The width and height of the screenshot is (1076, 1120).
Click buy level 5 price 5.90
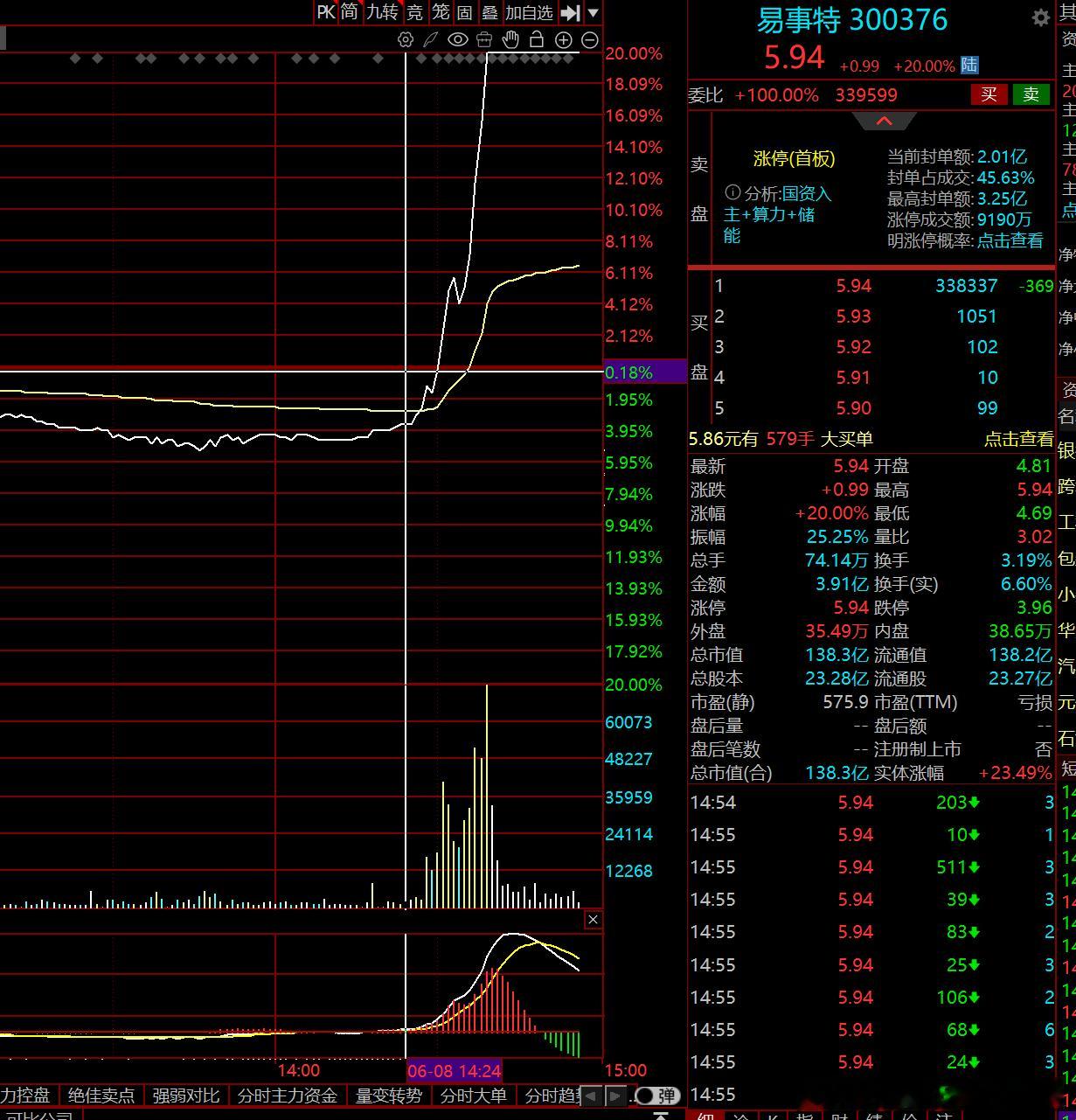point(853,408)
